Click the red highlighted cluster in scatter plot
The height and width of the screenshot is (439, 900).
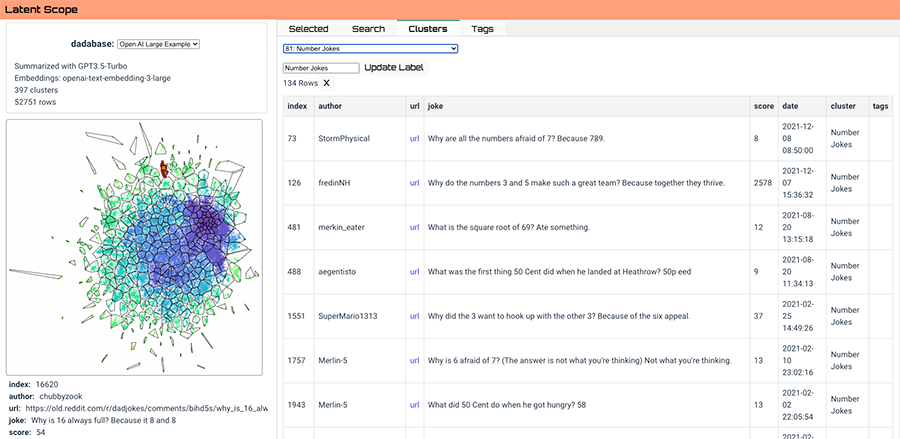(164, 169)
